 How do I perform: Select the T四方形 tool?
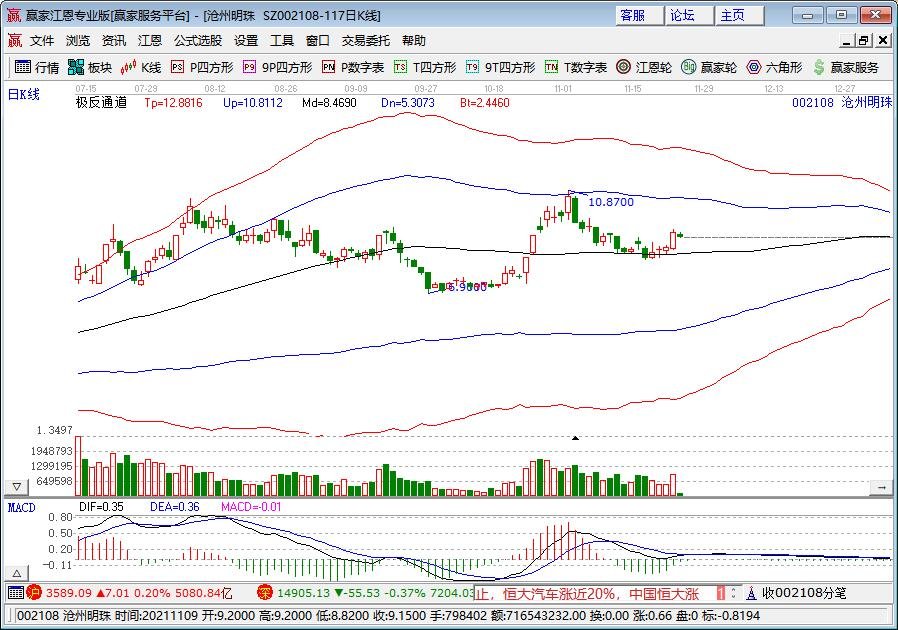point(425,67)
